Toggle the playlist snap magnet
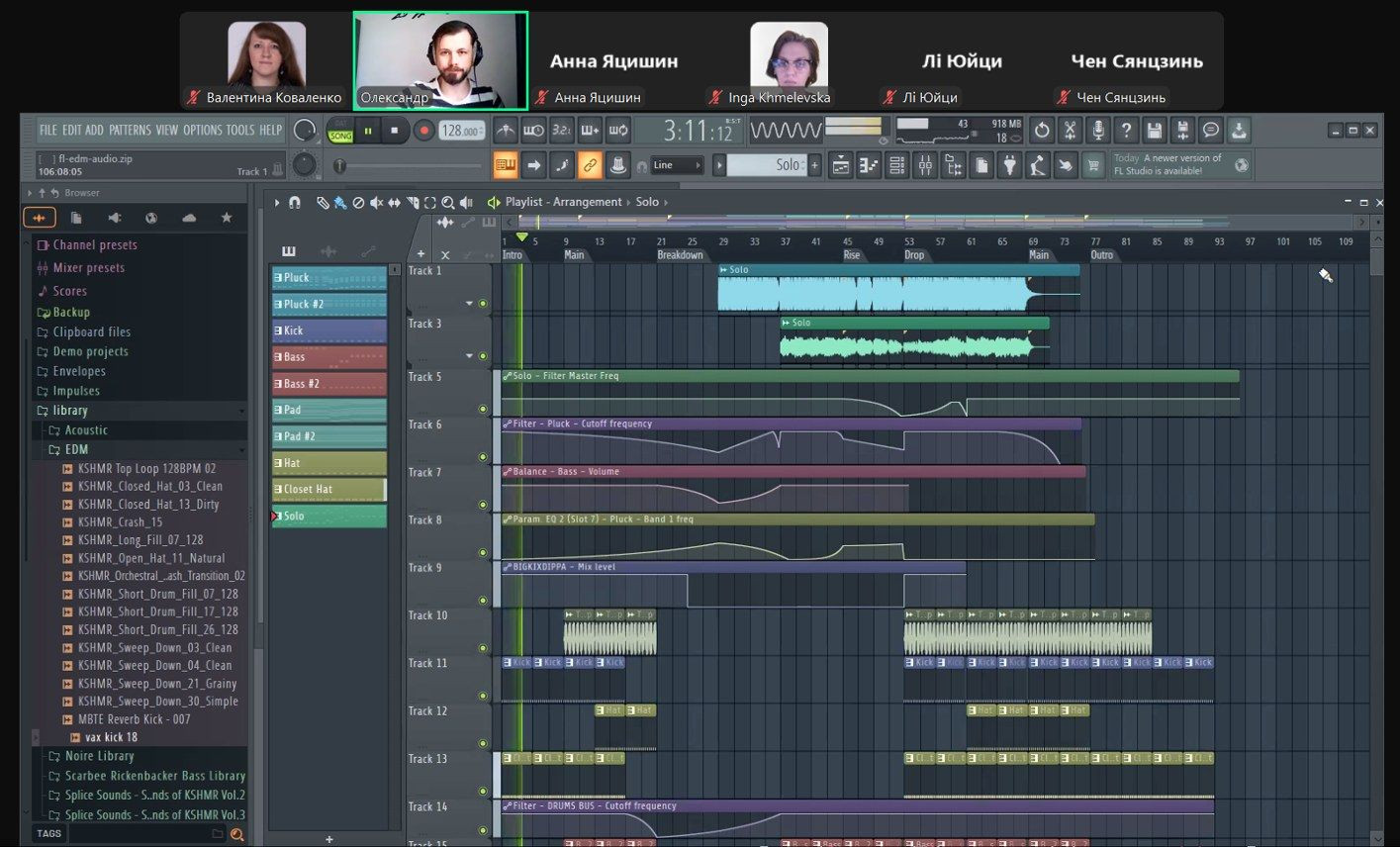Screen dimensions: 1400x847 [294, 203]
